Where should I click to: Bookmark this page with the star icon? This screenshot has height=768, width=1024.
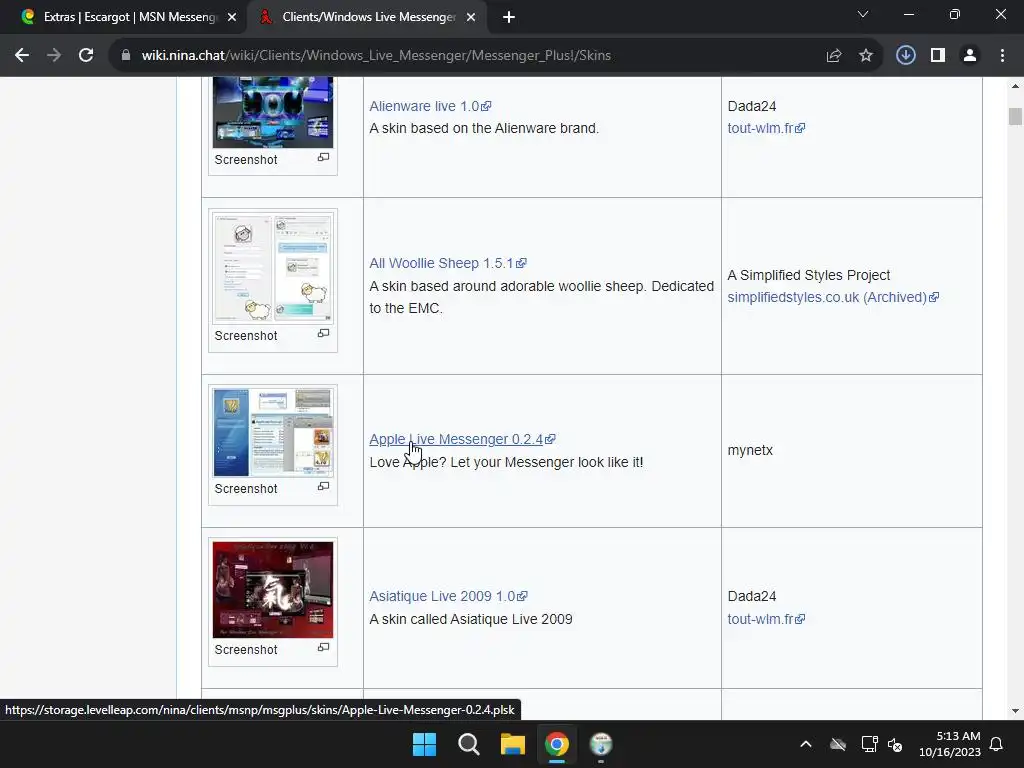click(x=865, y=56)
